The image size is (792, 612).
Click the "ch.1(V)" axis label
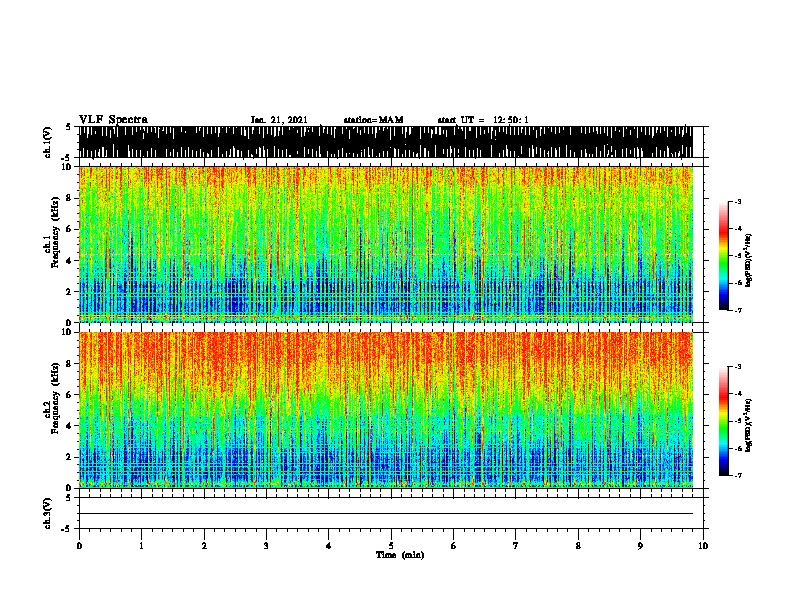[x=48, y=142]
